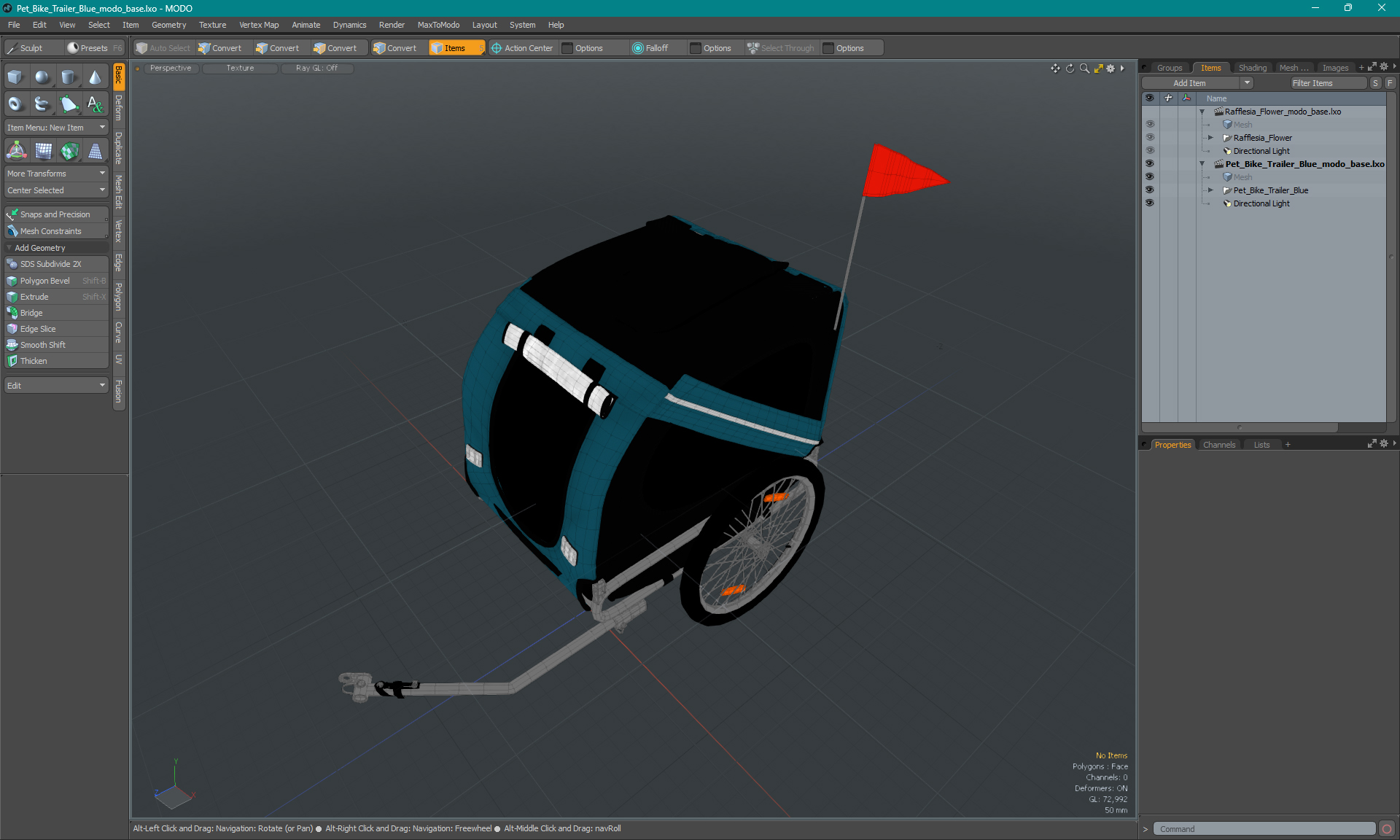Add a cube primitive
The image size is (1400, 840).
point(16,77)
